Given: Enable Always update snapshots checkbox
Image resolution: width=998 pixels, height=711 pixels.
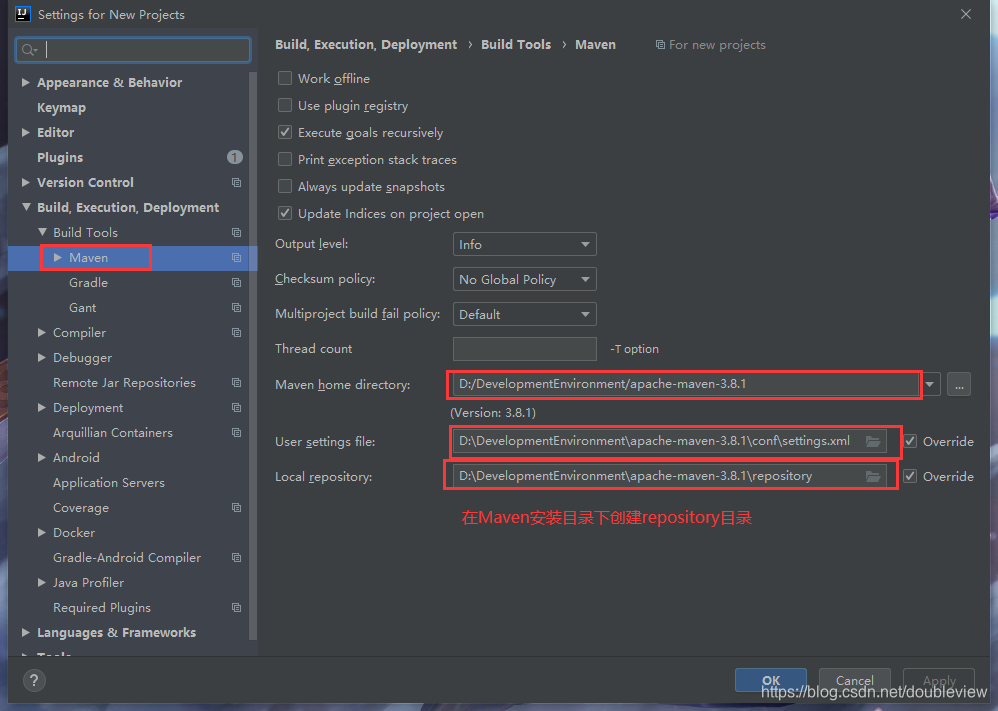Looking at the screenshot, I should click(285, 187).
